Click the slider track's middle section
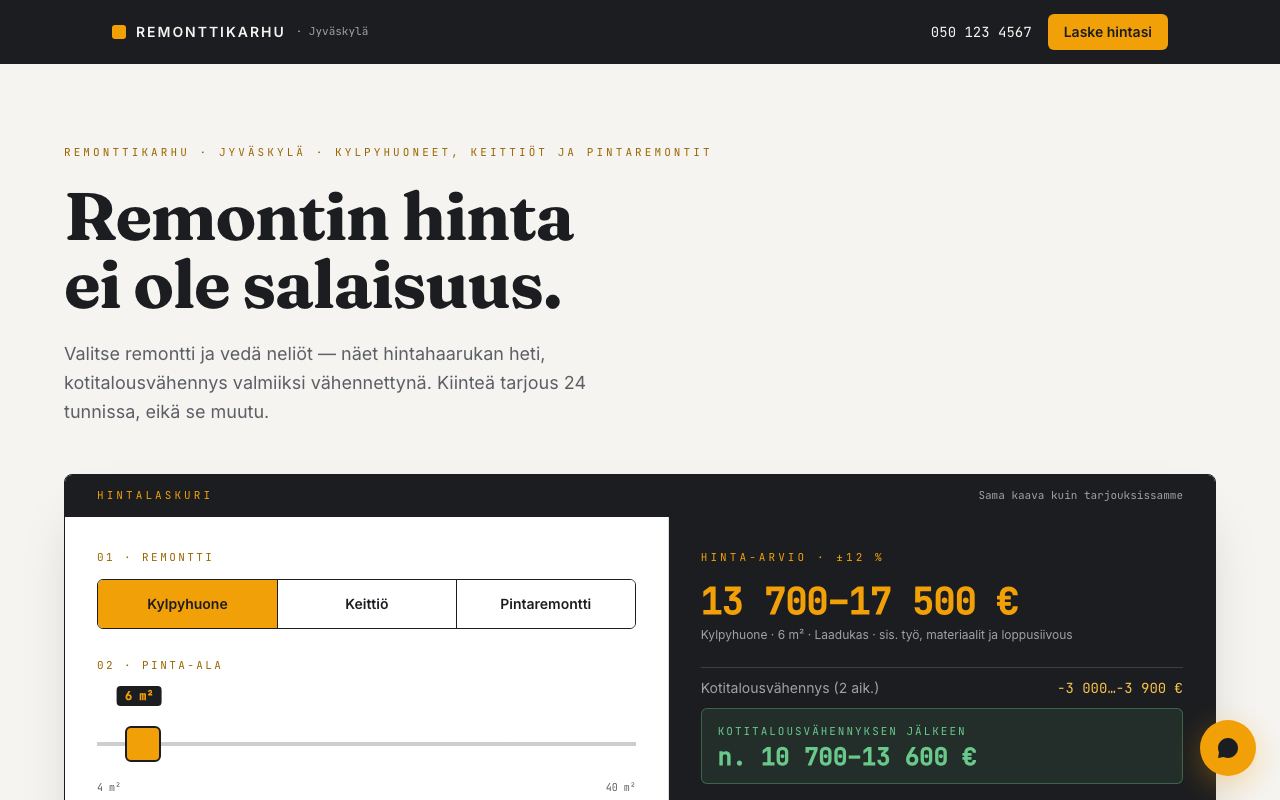This screenshot has height=800, width=1280. (366, 744)
